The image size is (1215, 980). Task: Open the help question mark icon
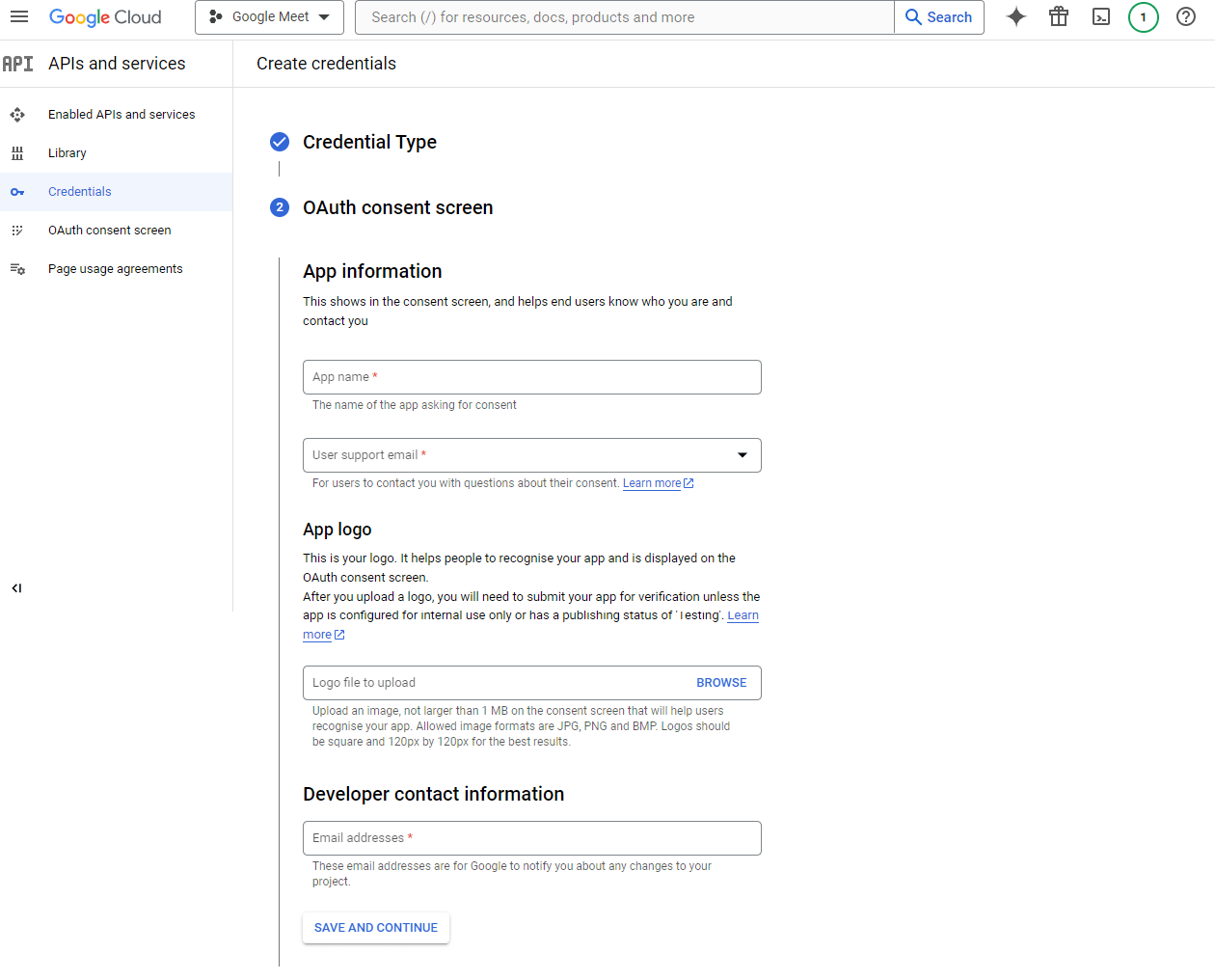[x=1185, y=16]
